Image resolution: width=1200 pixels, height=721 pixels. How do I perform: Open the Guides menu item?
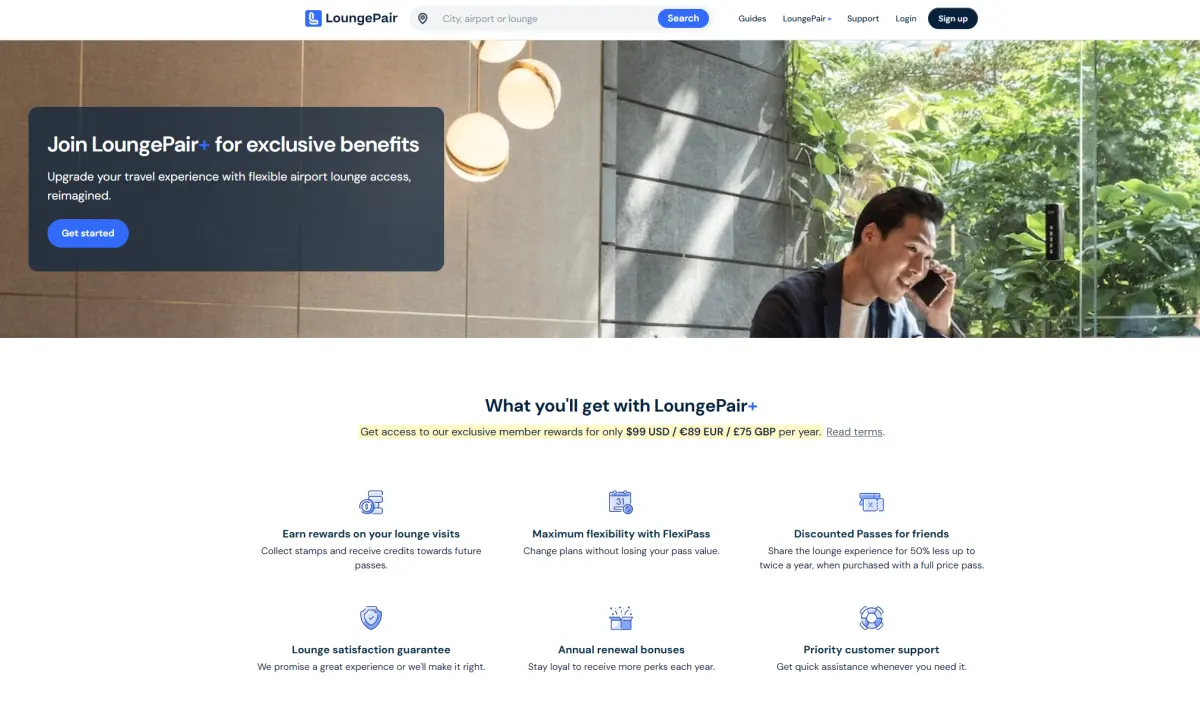752,18
